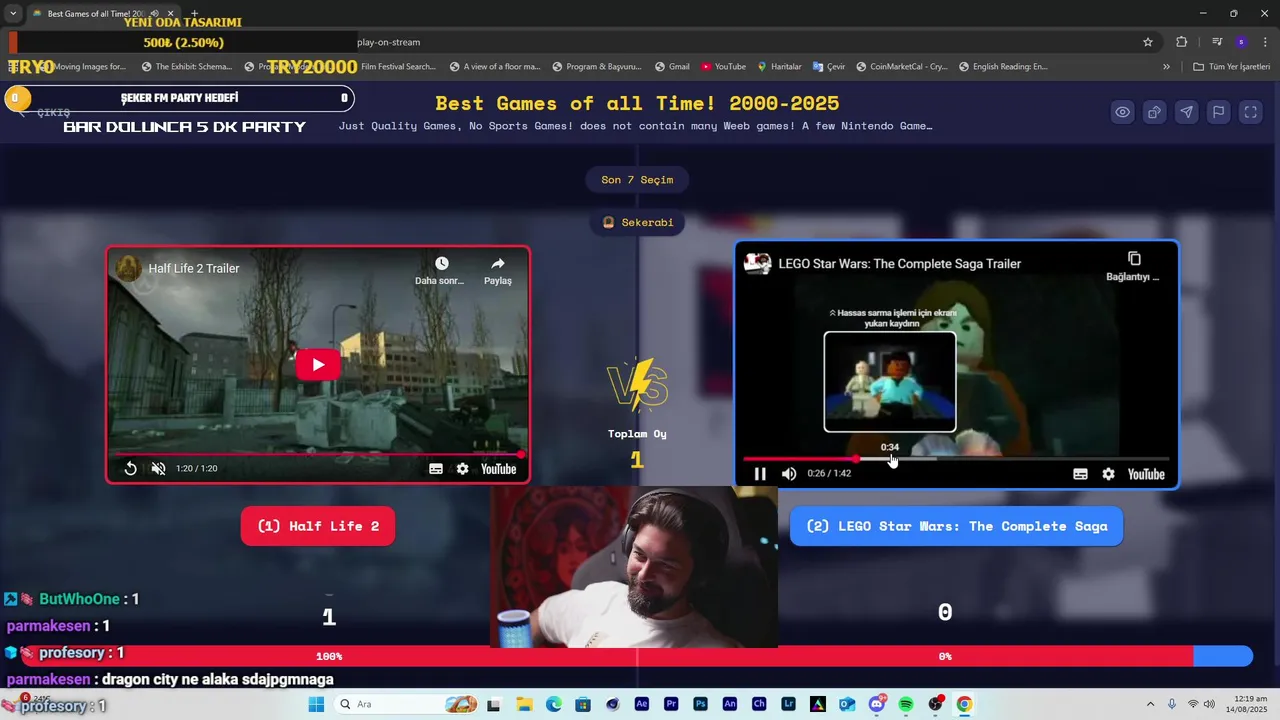Mute the tab audio speaker icon

pos(154,14)
